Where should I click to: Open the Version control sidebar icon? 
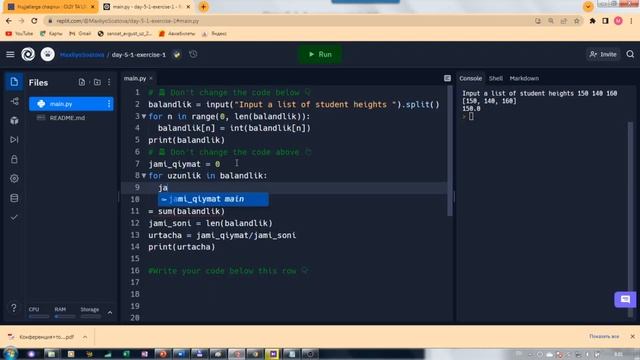[x=14, y=101]
